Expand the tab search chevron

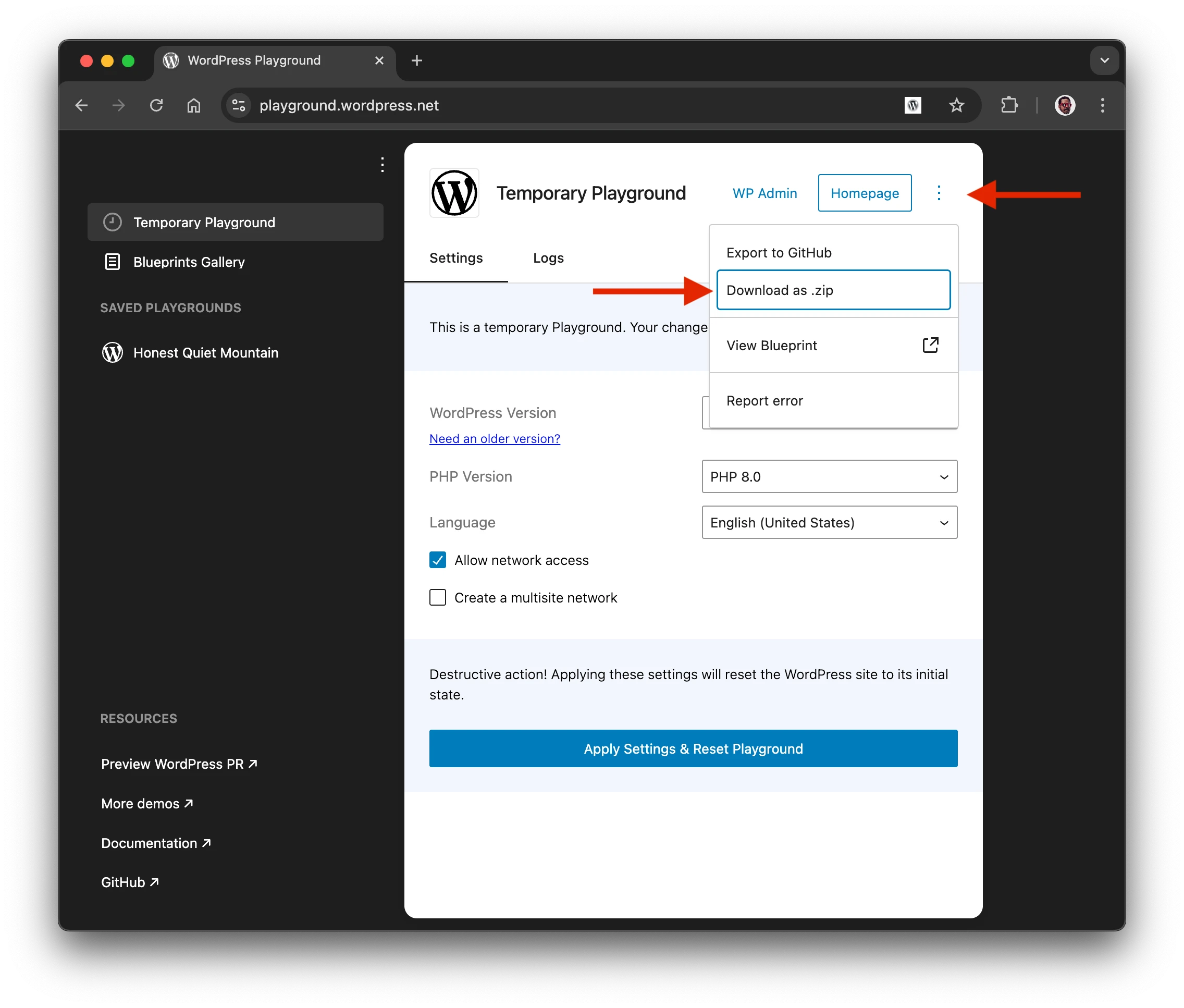(x=1104, y=60)
